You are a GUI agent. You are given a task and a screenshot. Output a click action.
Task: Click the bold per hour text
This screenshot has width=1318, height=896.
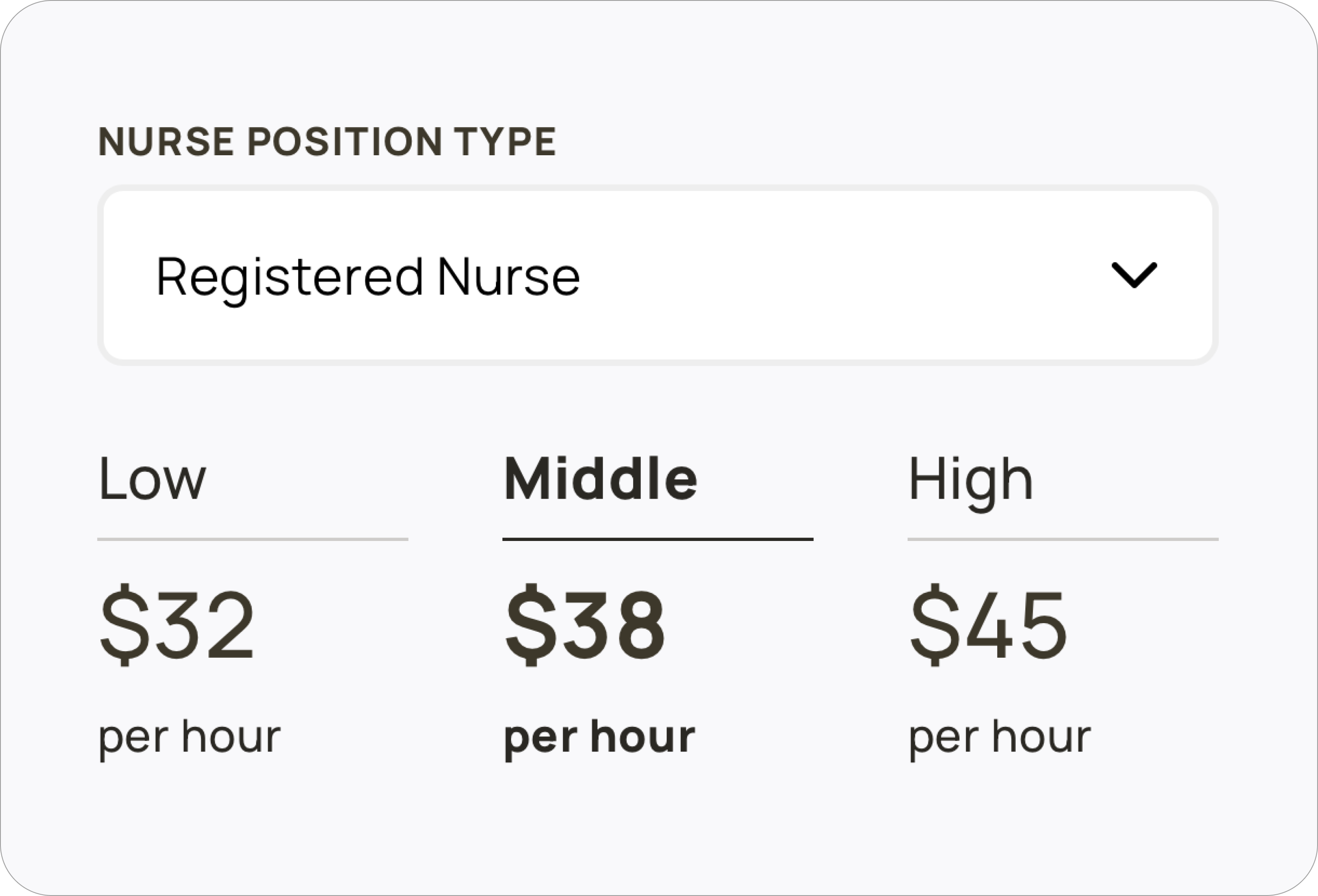[x=599, y=738]
